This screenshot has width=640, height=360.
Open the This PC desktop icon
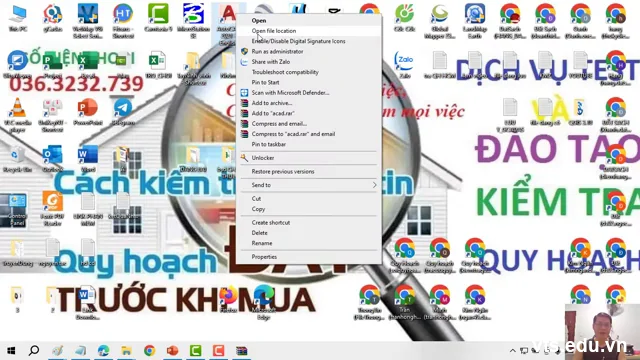pyautogui.click(x=18, y=18)
